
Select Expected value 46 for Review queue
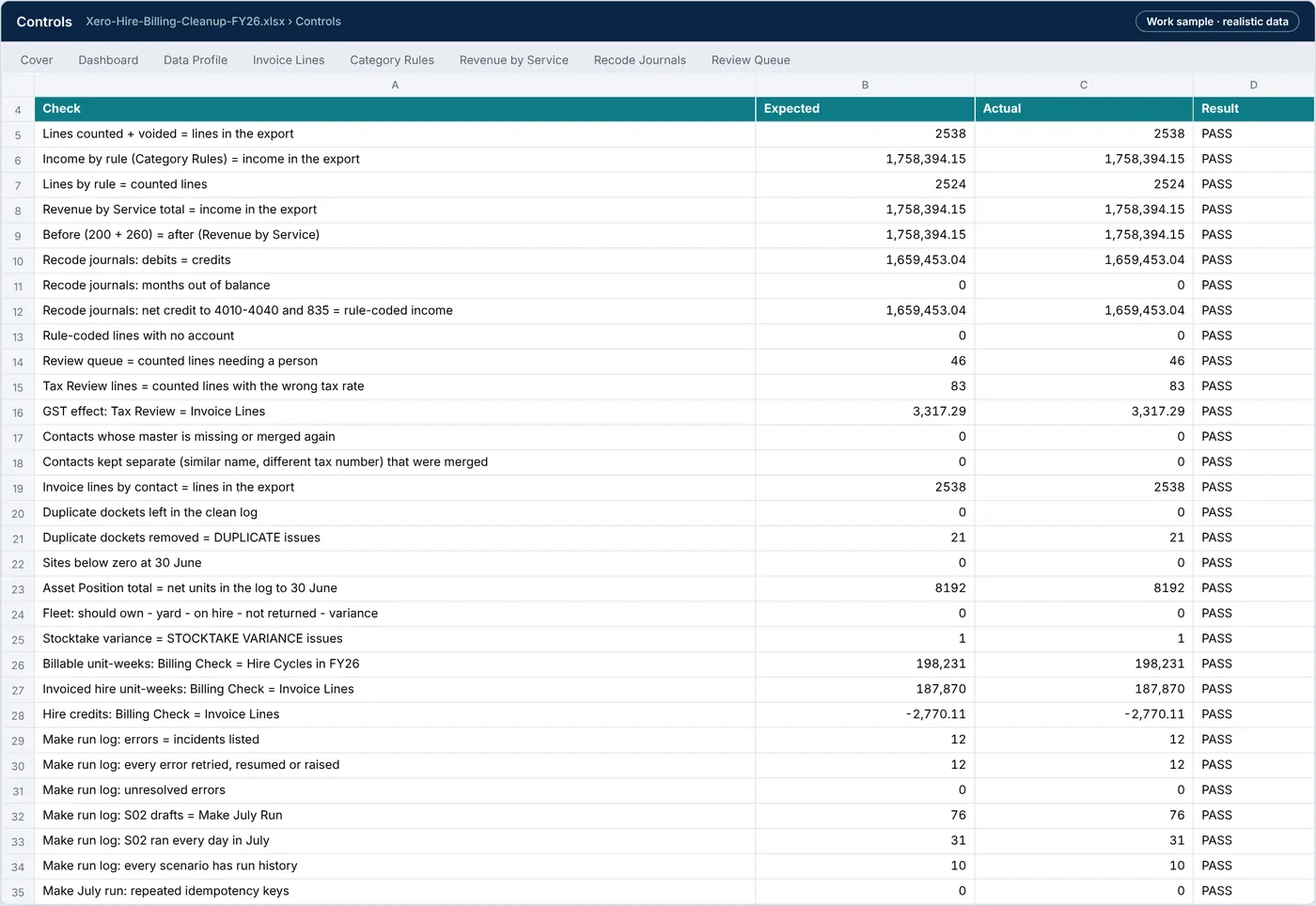coord(865,361)
